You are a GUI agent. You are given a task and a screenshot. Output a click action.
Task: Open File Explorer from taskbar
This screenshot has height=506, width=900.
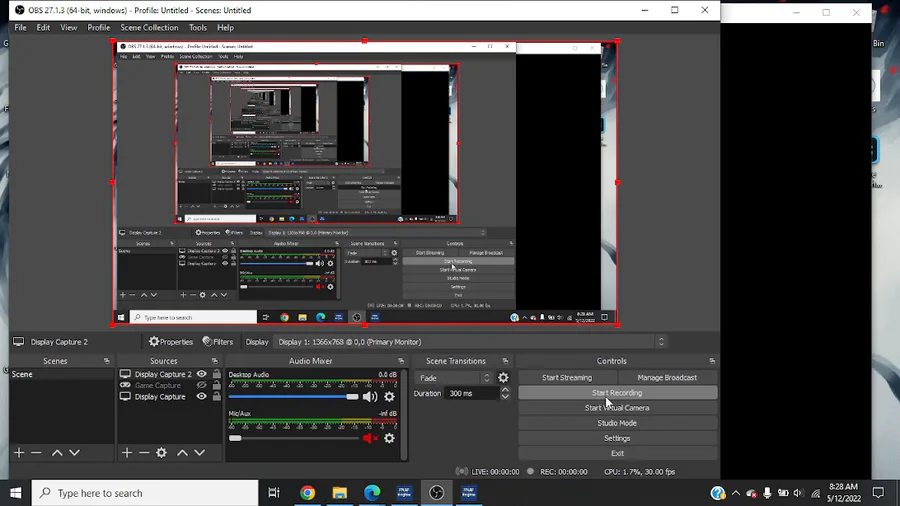(340, 493)
